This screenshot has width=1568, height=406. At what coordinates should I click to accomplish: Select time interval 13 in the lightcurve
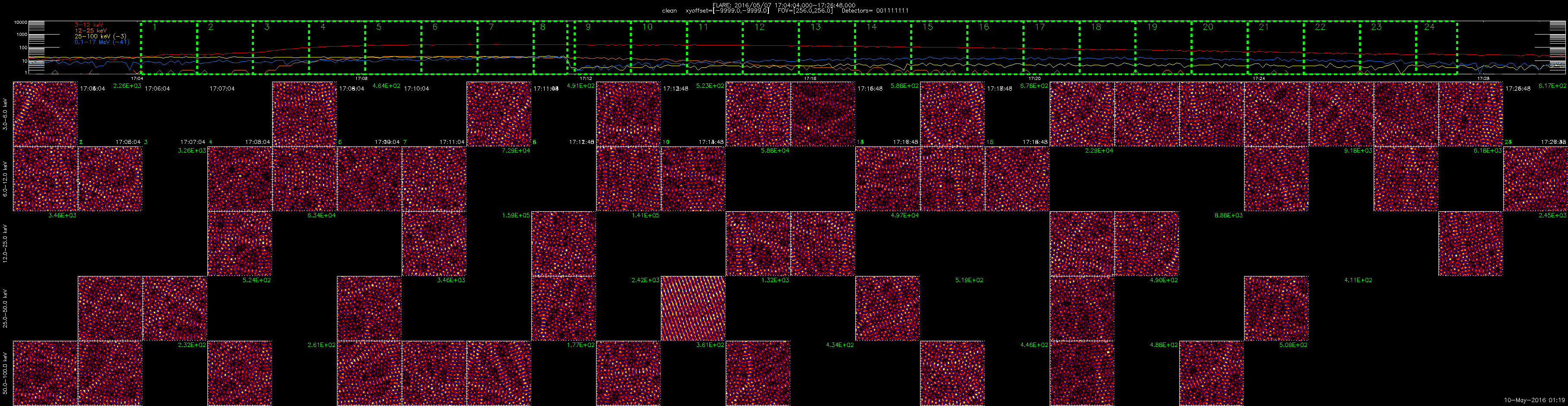tap(827, 48)
